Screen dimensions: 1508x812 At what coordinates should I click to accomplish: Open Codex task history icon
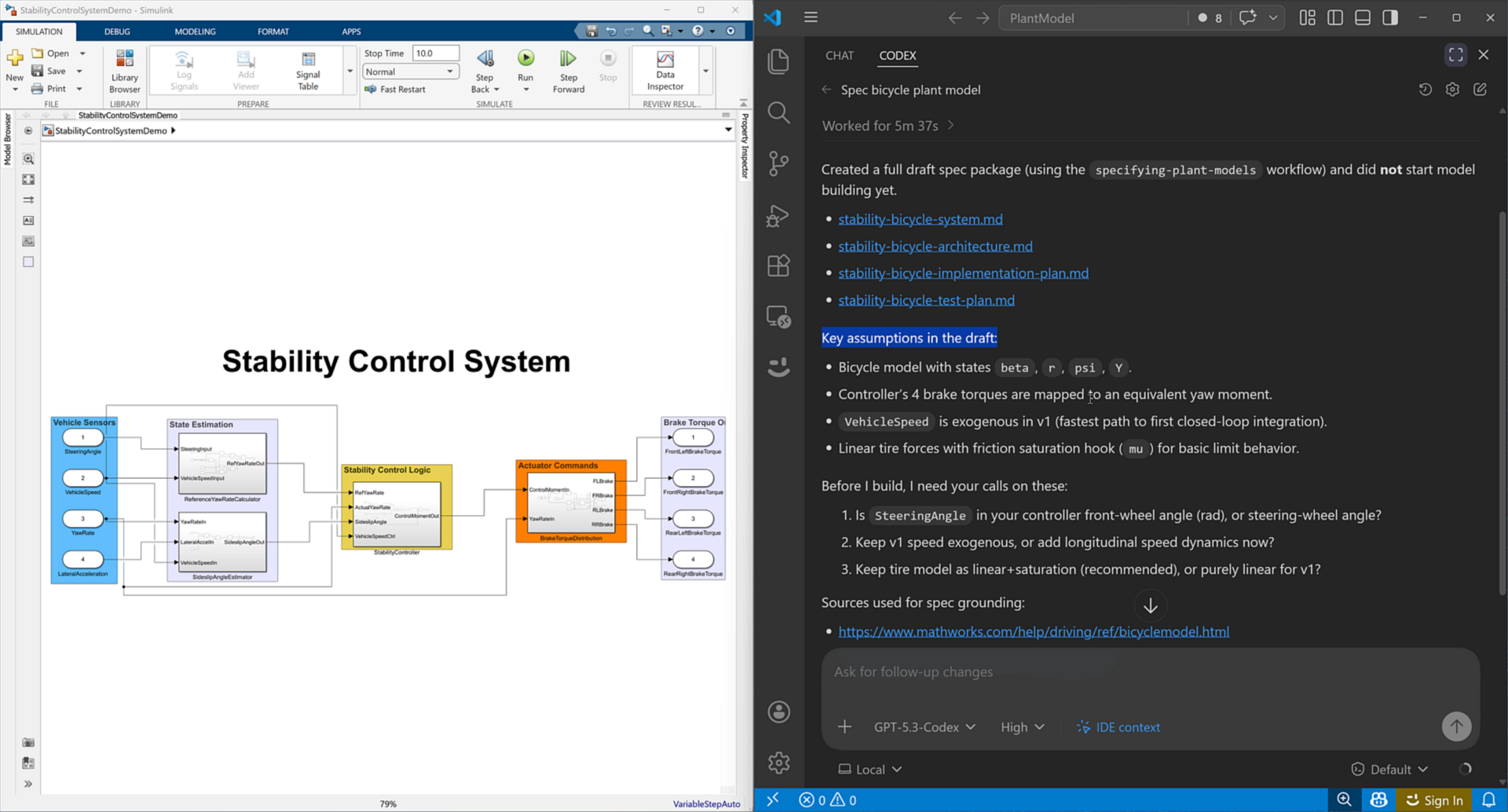pos(1425,90)
